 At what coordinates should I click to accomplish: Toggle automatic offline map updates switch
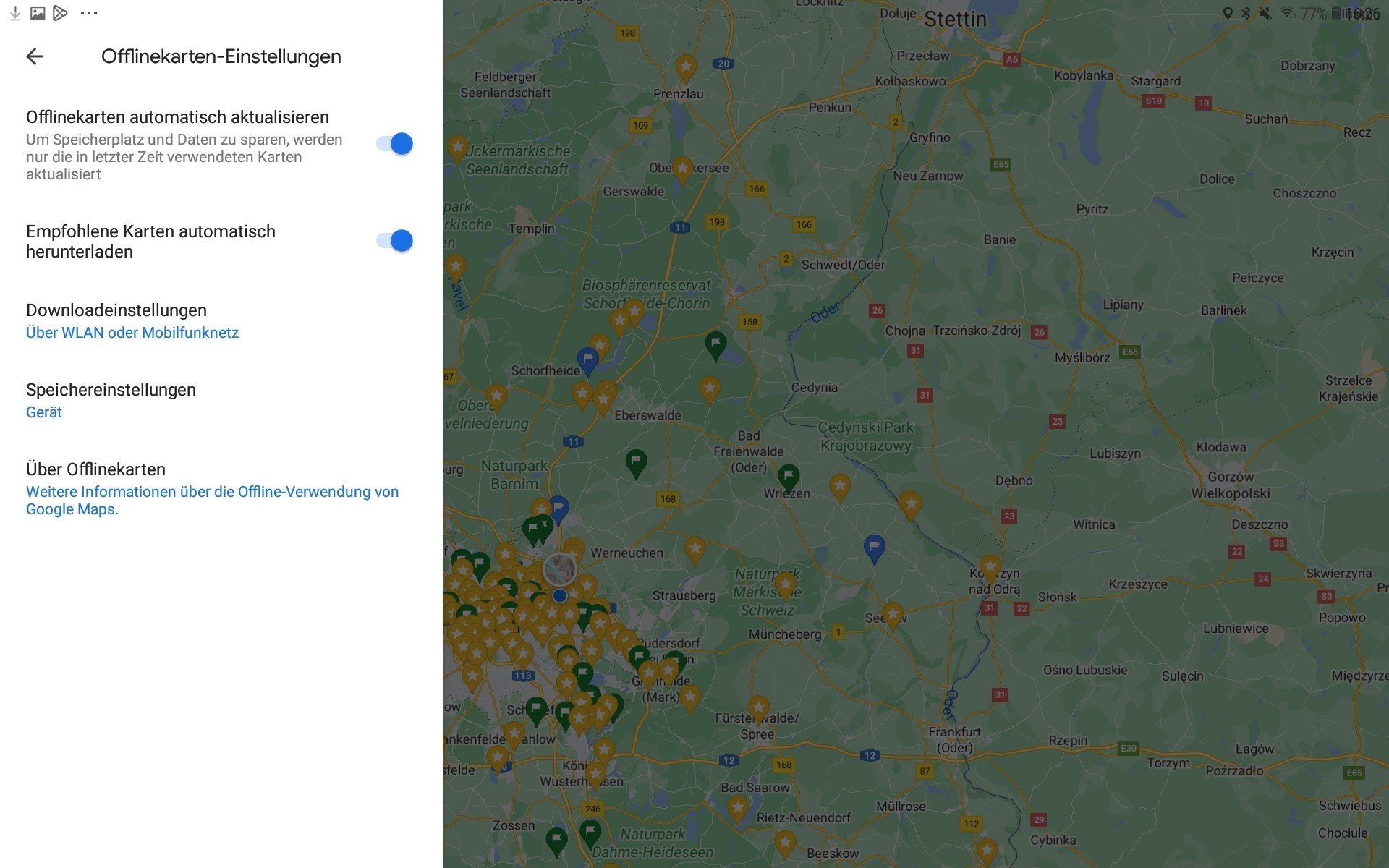(x=394, y=144)
